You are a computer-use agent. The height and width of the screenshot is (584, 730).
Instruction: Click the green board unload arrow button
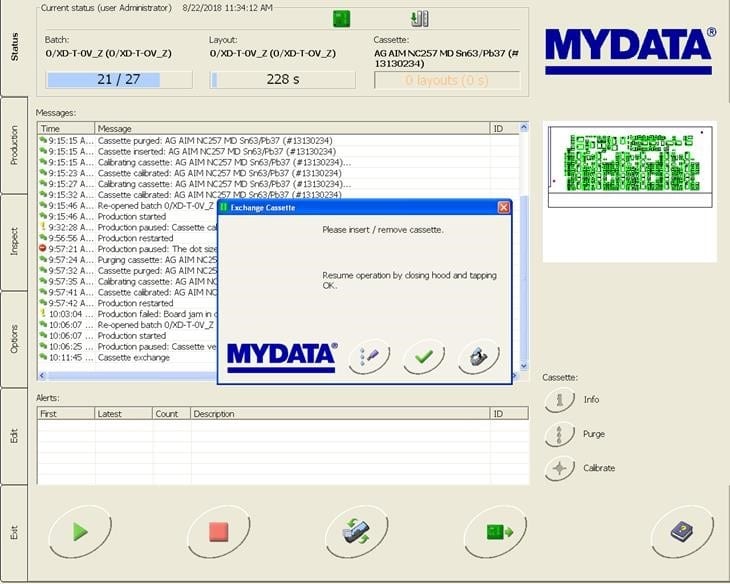pyautogui.click(x=495, y=532)
